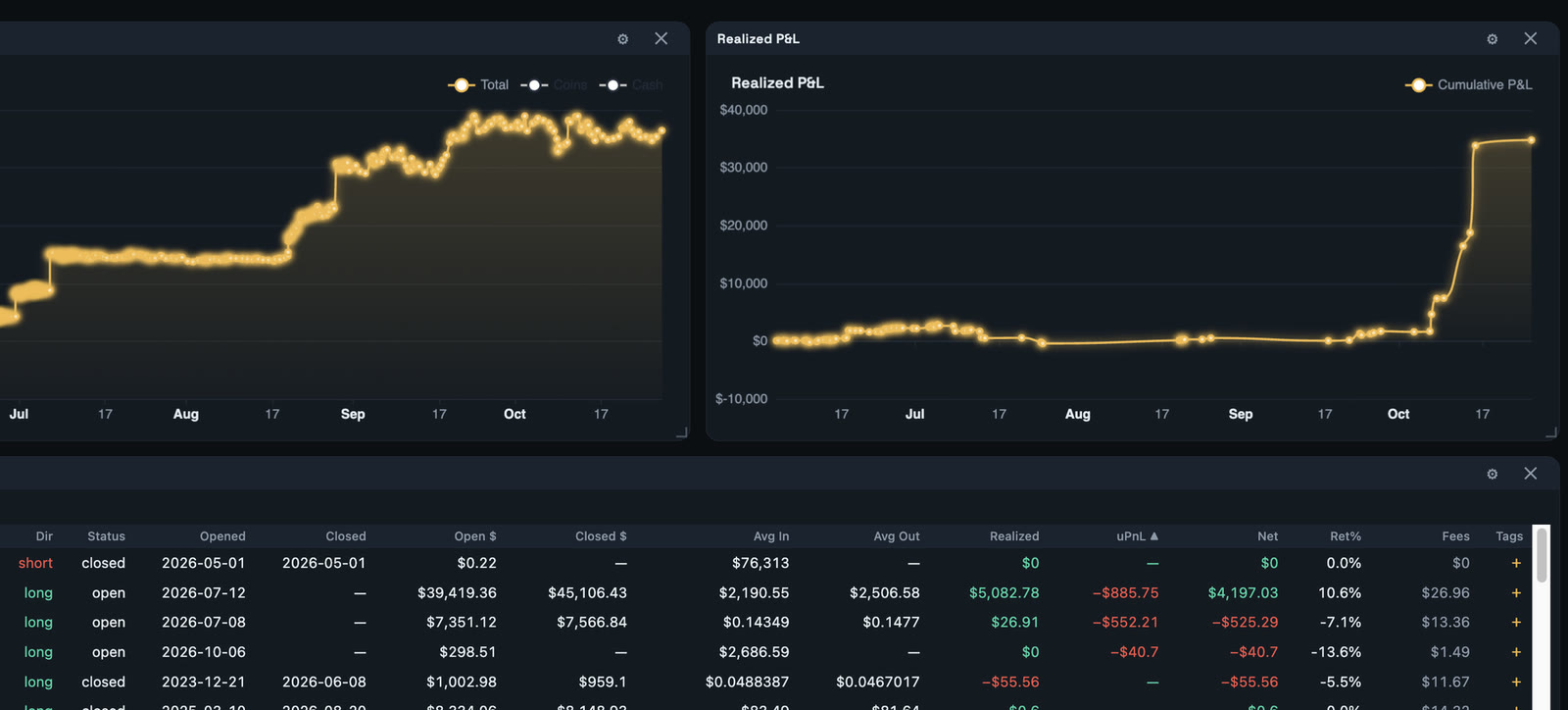Close the trades table panel

[1531, 474]
